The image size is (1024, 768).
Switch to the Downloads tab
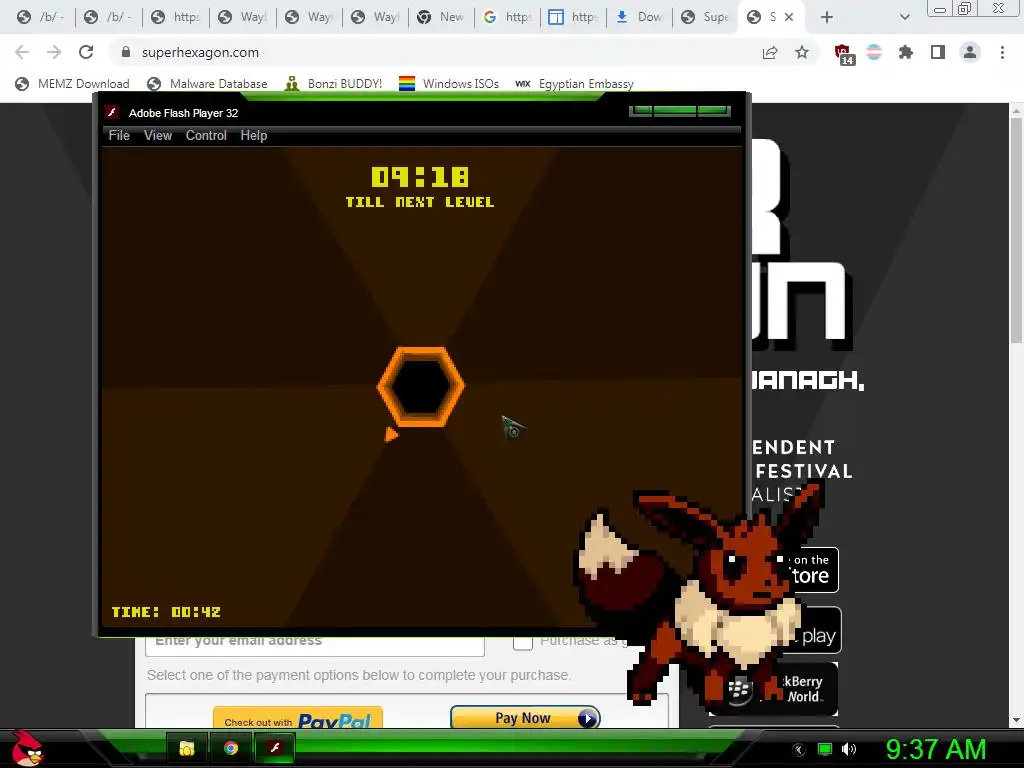[x=640, y=17]
